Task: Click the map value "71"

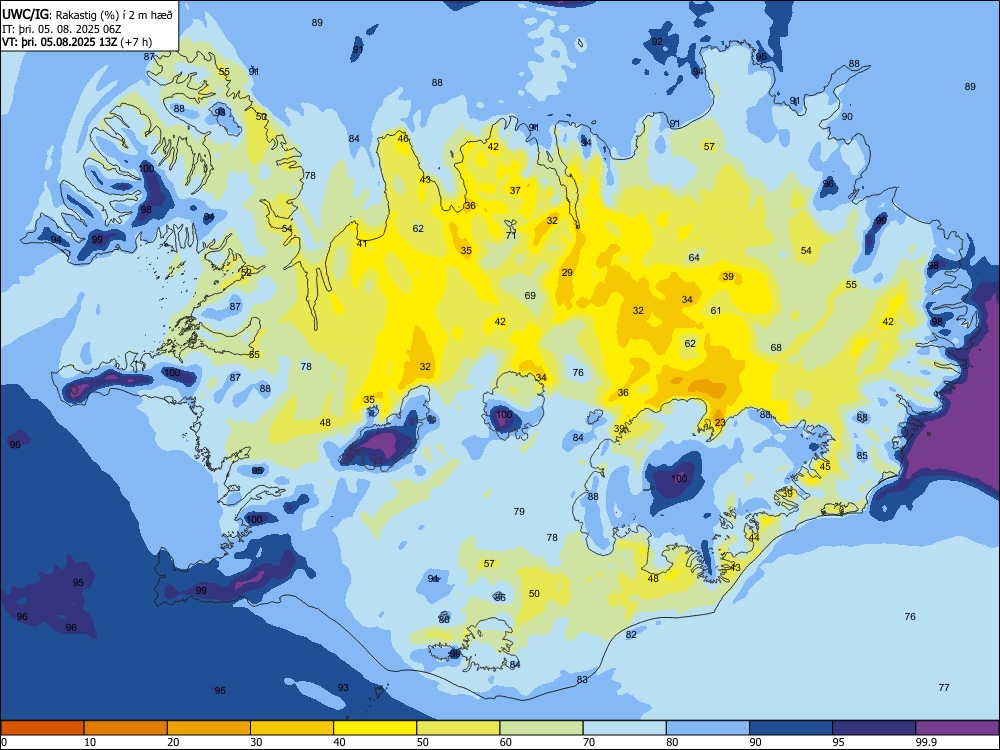Action: [511, 235]
